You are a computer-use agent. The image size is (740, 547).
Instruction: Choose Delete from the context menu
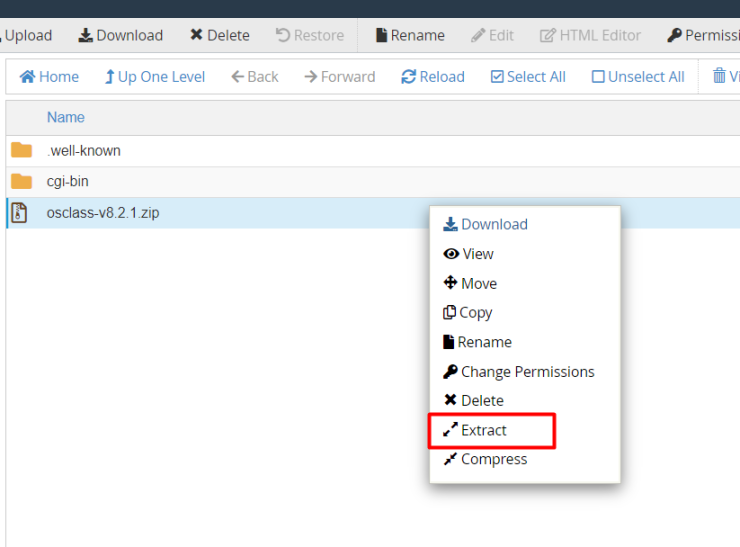(473, 401)
